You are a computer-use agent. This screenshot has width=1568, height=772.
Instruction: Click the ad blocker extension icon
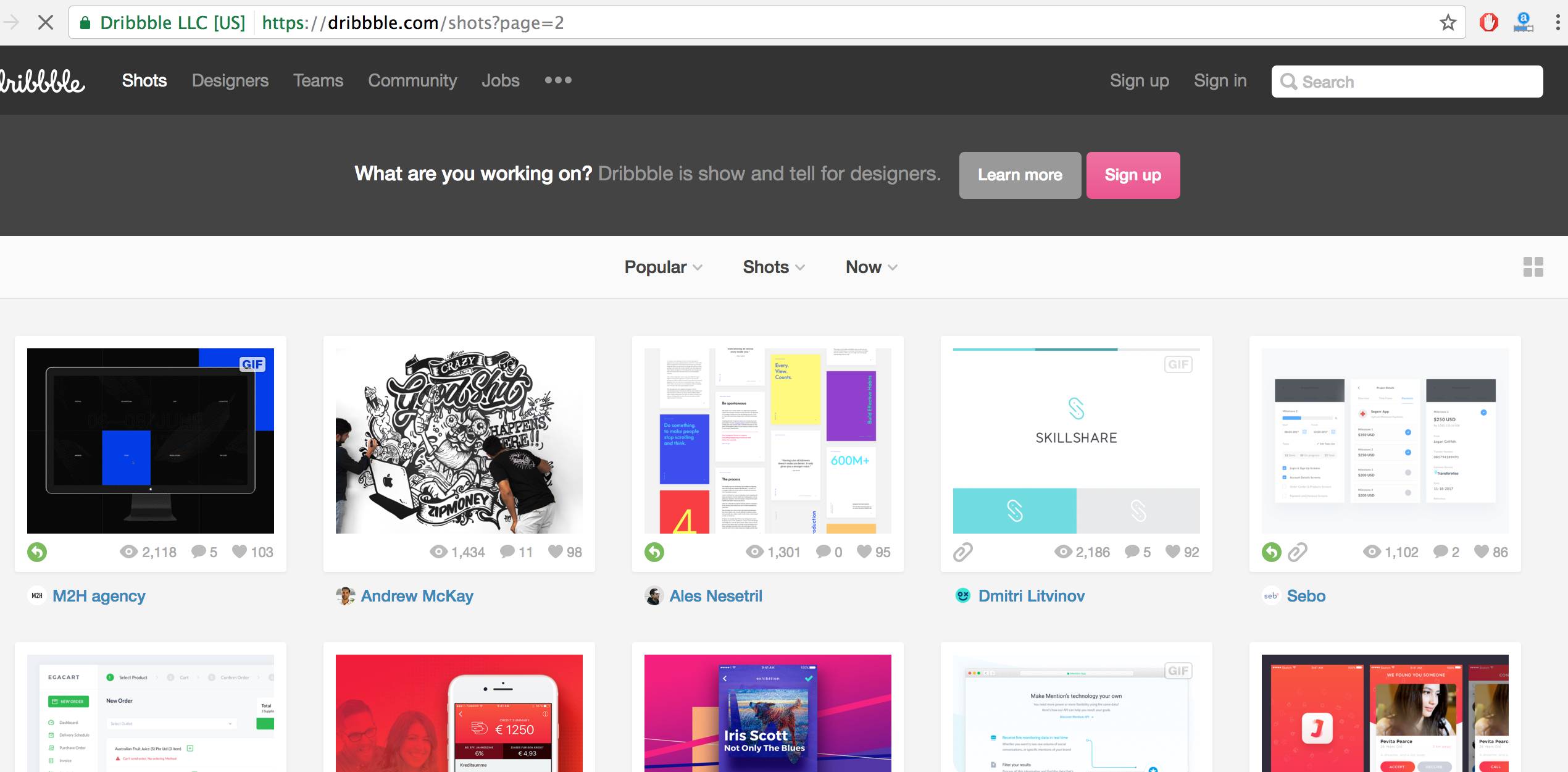(1488, 23)
